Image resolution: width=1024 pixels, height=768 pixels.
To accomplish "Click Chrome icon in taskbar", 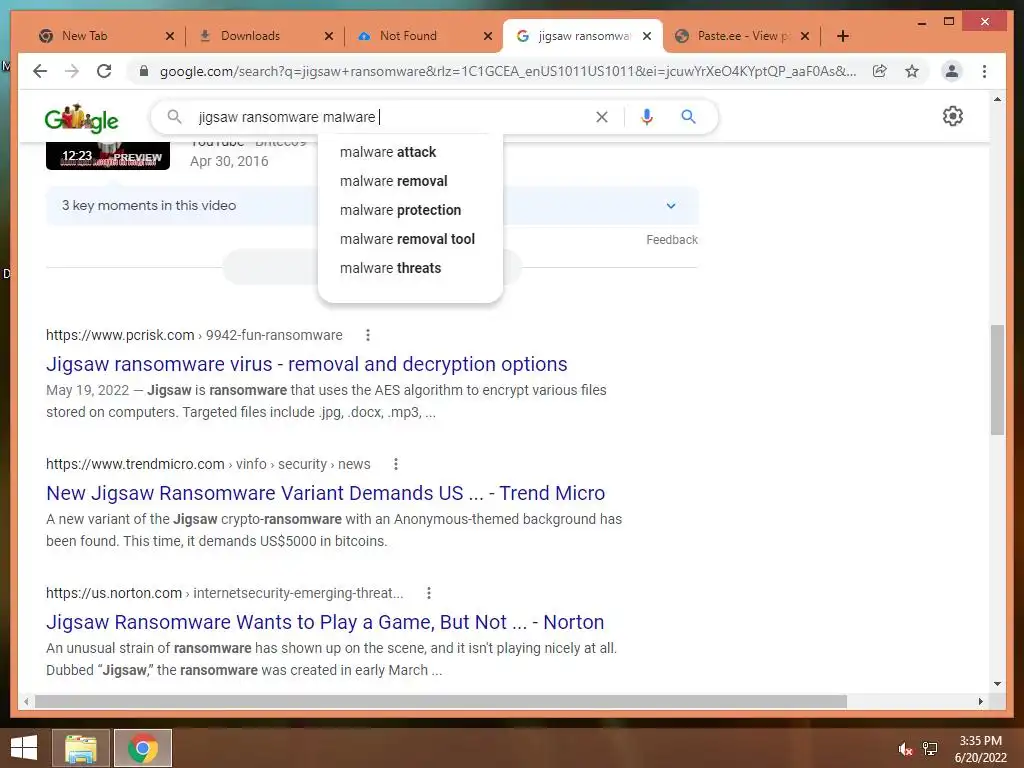I will coord(143,748).
